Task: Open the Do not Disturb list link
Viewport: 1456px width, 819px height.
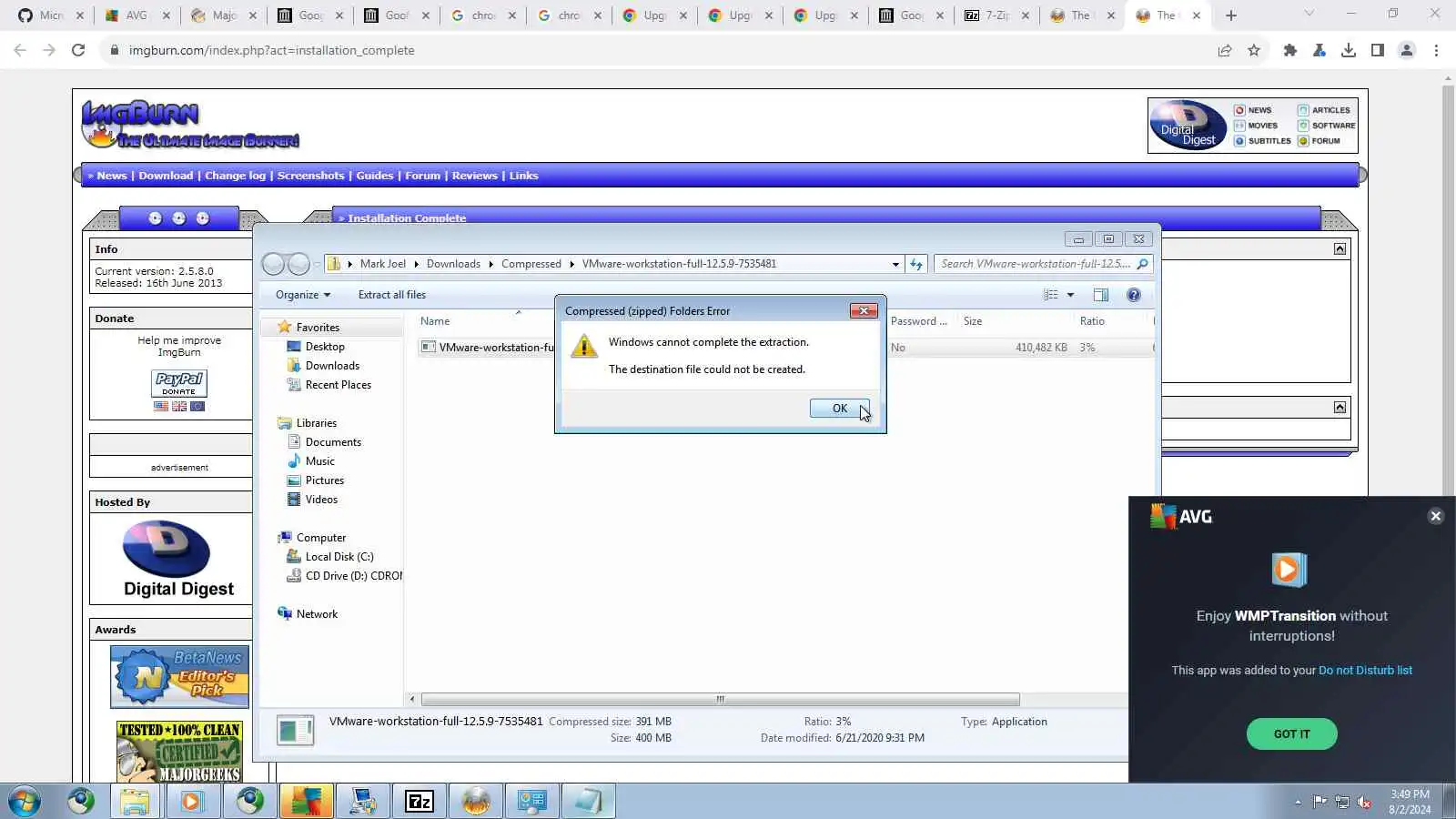Action: [x=1365, y=671]
